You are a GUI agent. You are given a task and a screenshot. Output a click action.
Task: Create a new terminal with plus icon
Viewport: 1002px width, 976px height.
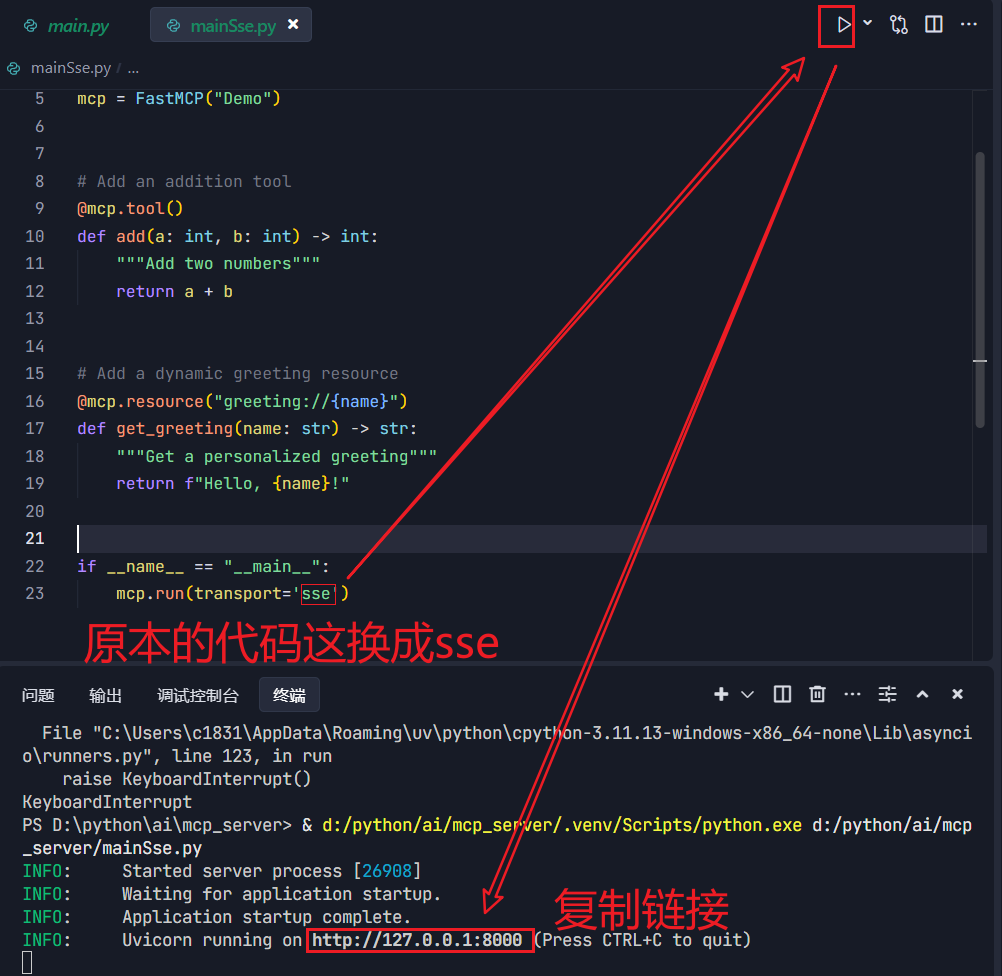tap(721, 694)
